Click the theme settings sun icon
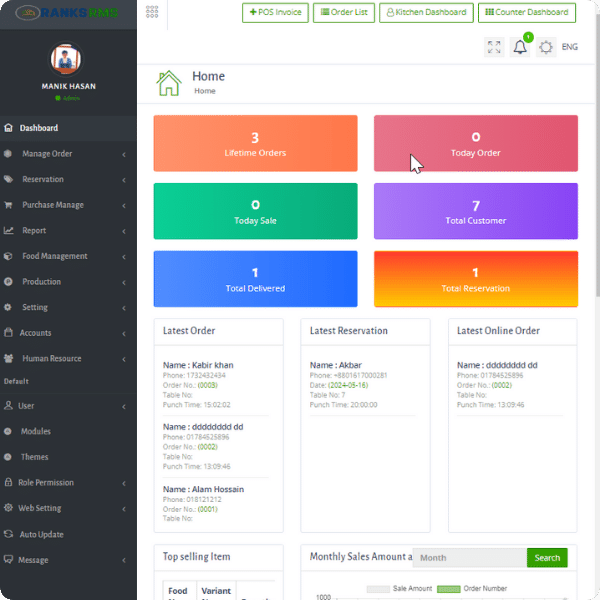 (x=546, y=47)
